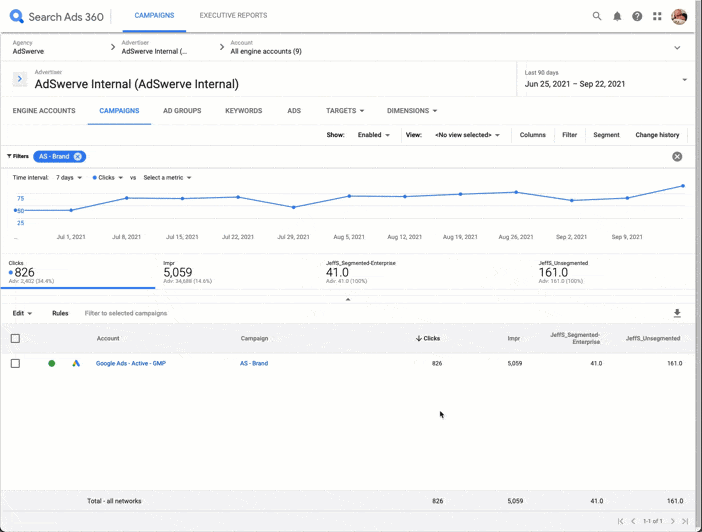
Task: Open the Dimensions dropdown tab
Action: click(412, 111)
